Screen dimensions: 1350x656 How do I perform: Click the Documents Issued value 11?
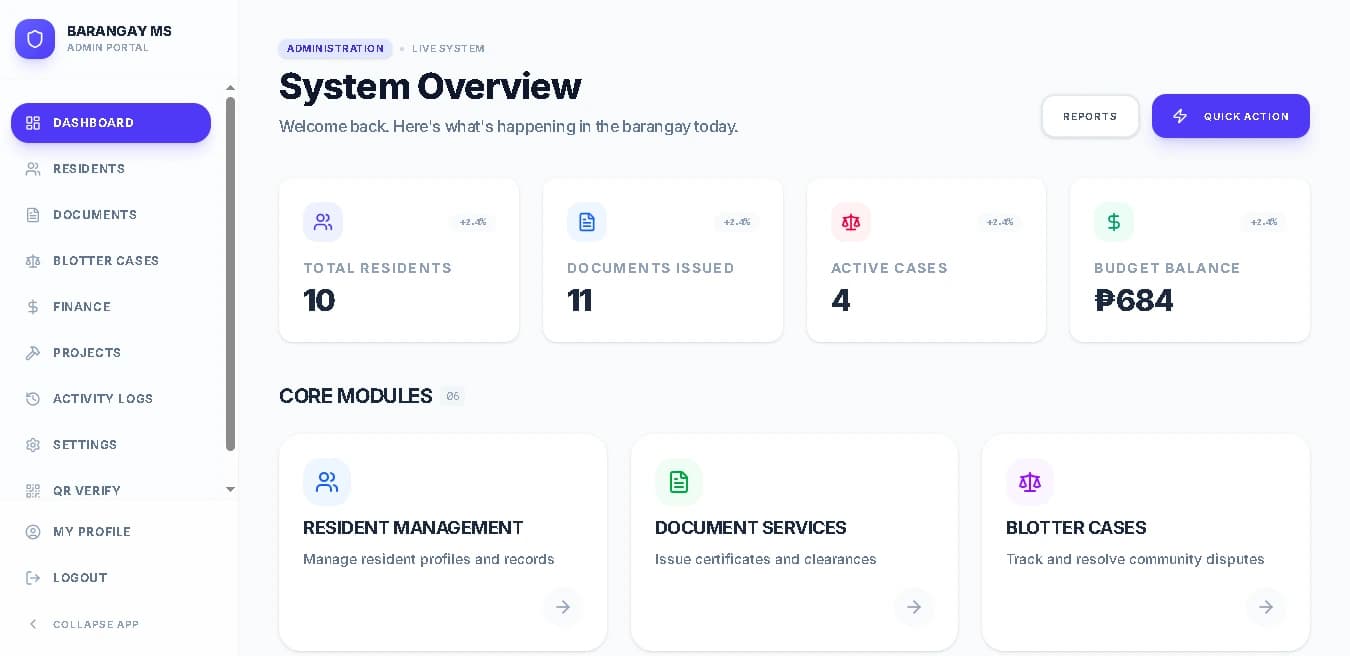pos(580,300)
